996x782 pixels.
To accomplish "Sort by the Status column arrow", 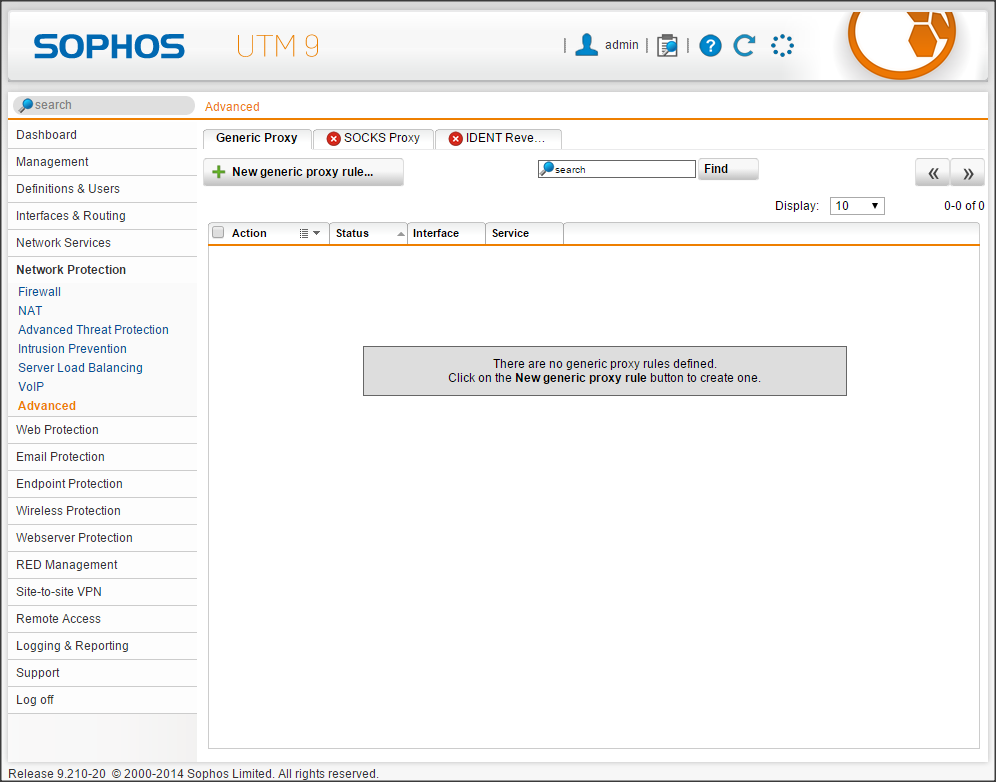I will [401, 233].
